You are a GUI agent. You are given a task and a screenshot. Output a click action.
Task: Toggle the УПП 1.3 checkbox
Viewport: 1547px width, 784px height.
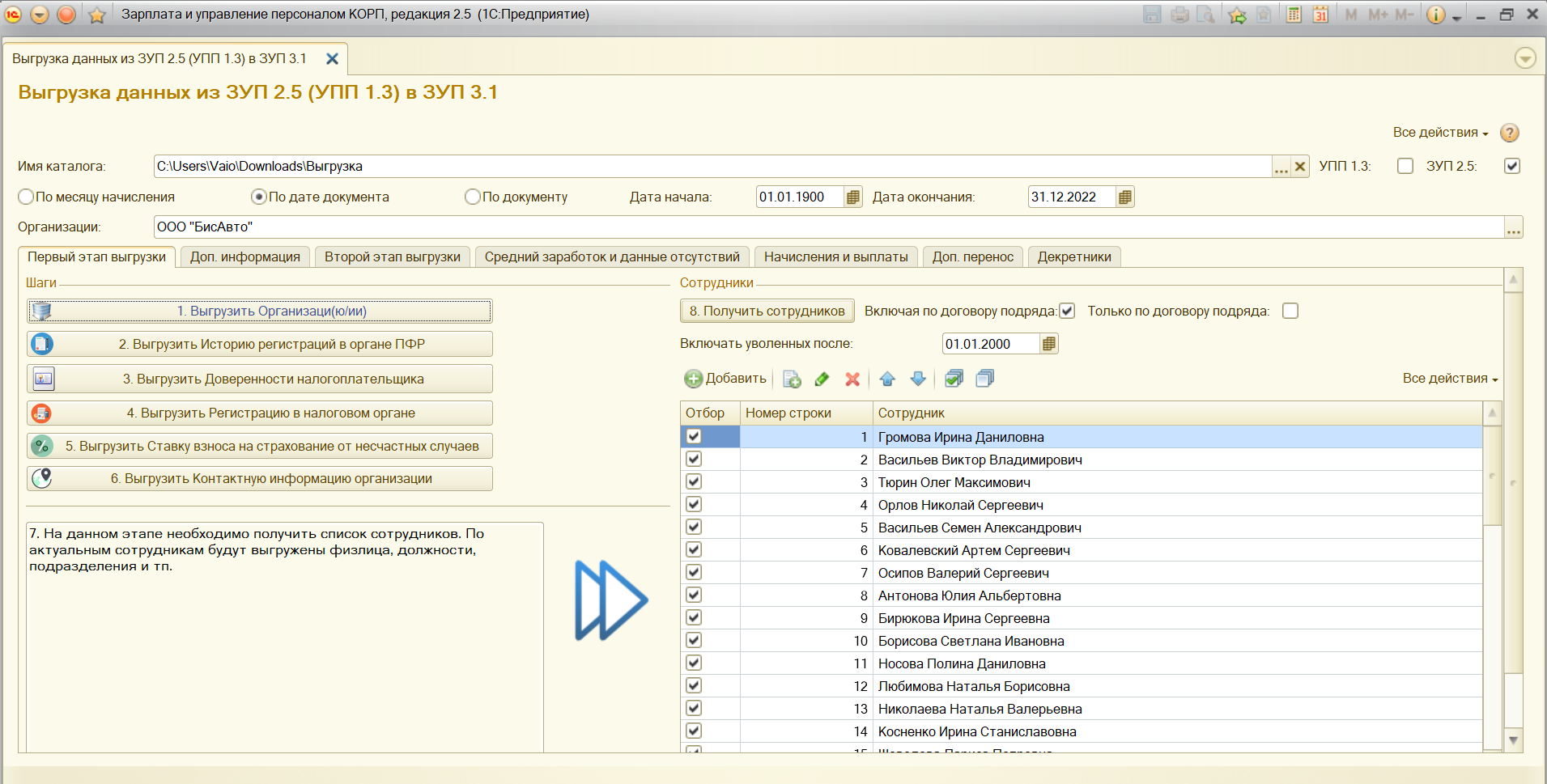tap(1405, 166)
